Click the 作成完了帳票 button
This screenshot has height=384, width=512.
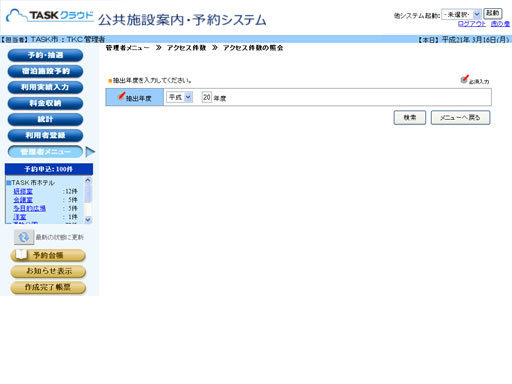[48, 287]
